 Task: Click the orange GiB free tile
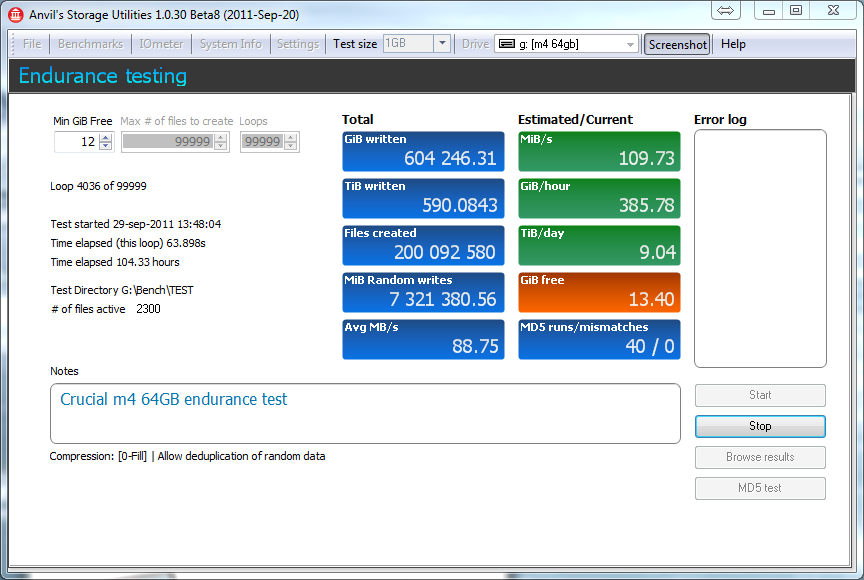(600, 292)
